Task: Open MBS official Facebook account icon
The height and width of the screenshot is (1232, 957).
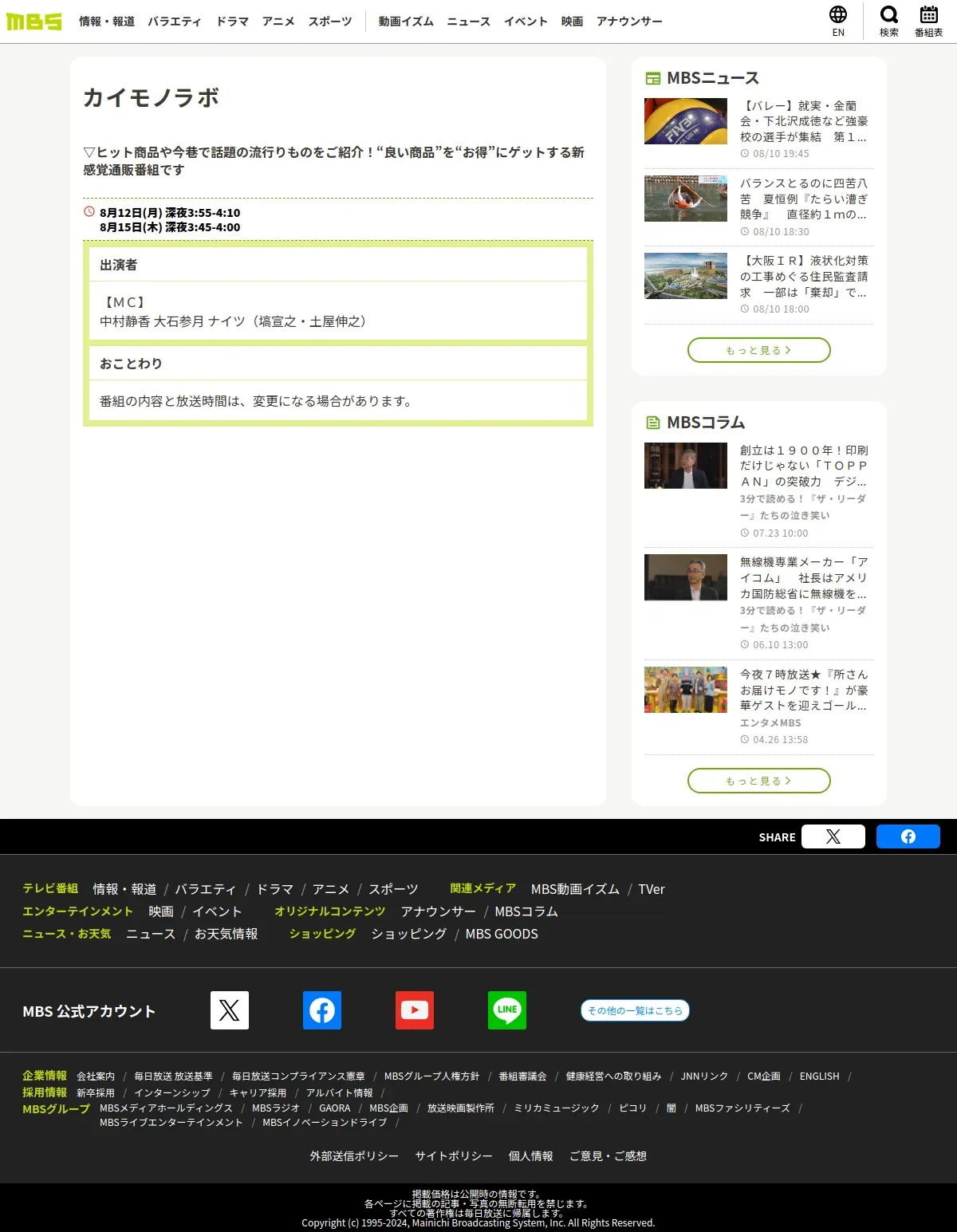Action: point(322,1010)
